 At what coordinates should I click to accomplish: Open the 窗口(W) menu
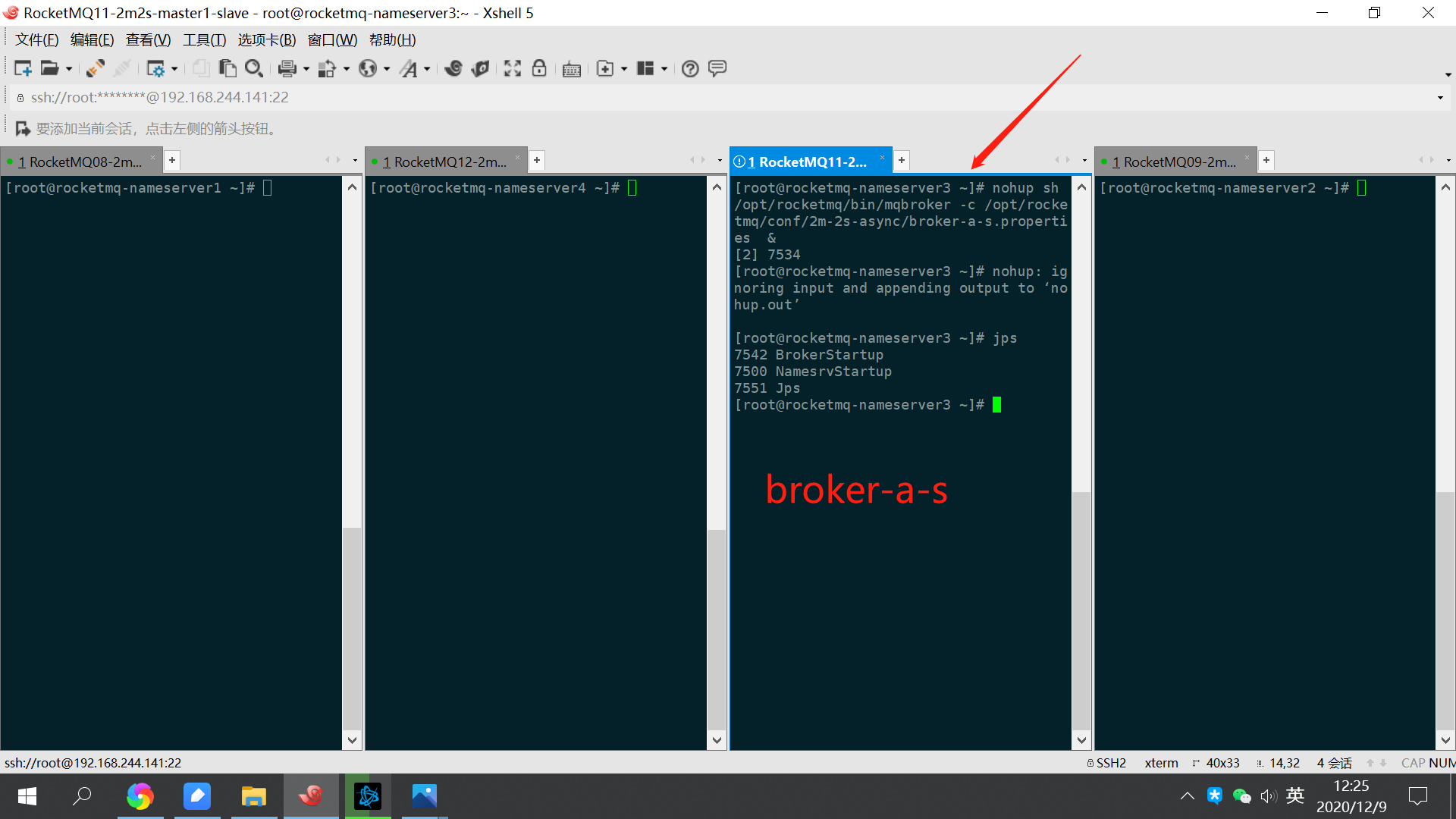332,40
